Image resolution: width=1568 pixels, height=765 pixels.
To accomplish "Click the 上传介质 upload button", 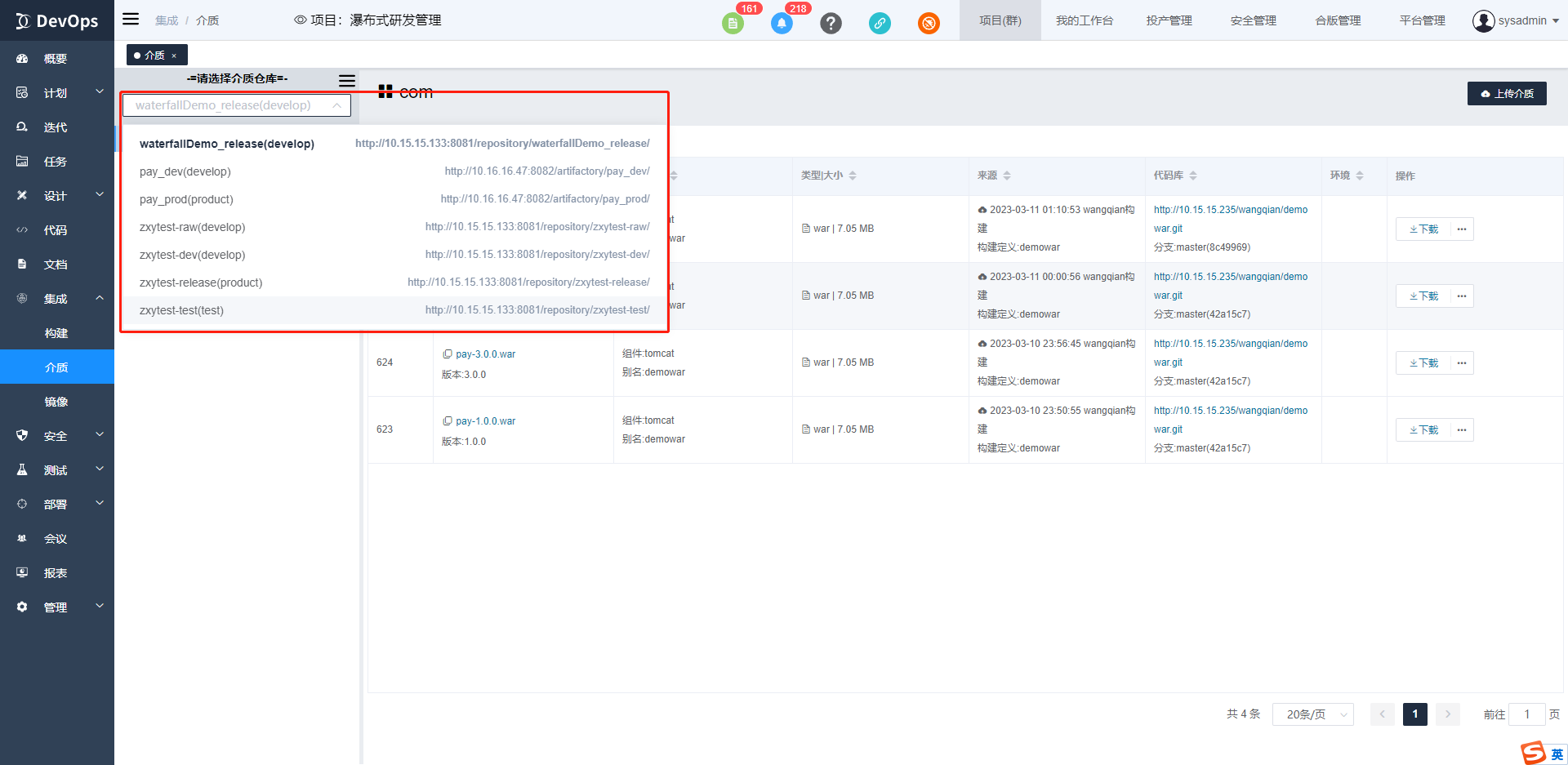I will [1507, 94].
